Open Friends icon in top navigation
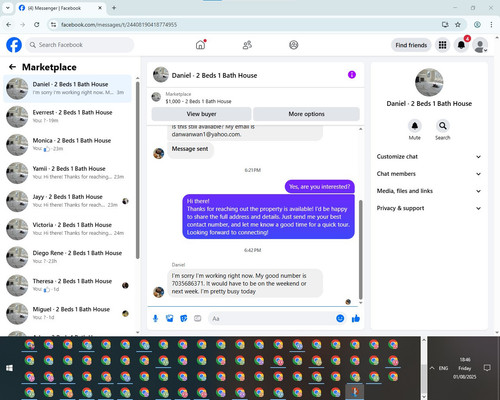 [247, 45]
